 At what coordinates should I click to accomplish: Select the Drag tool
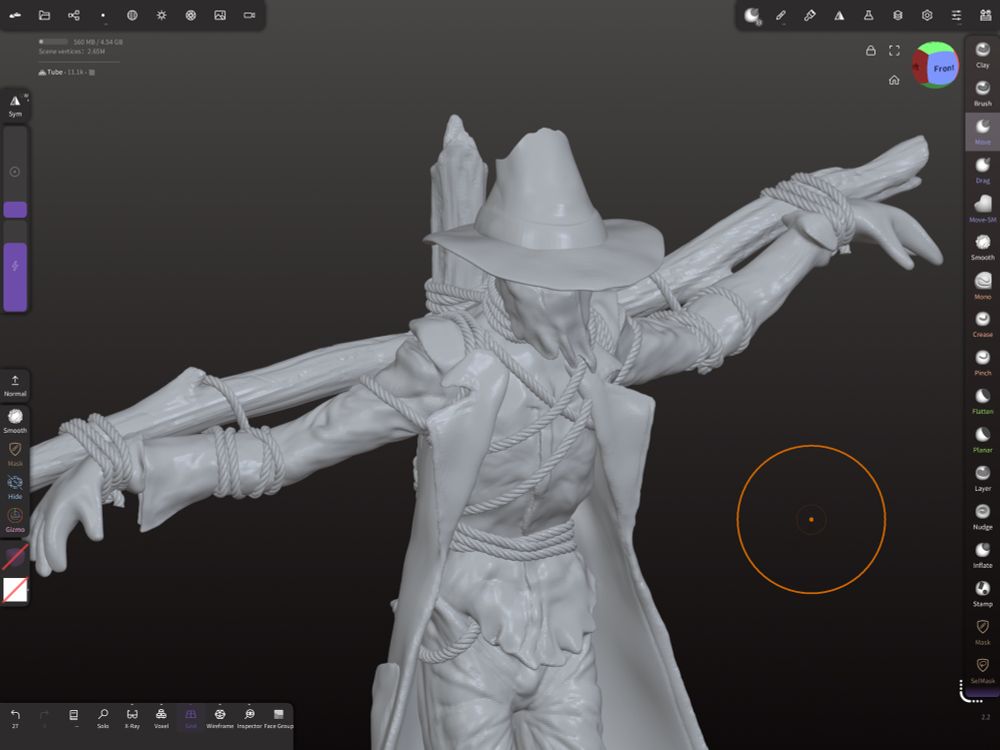tap(982, 170)
